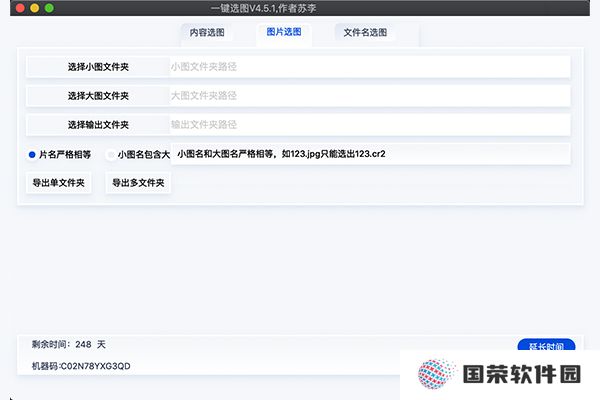The image size is (600, 400).
Task: Click the 导出多文件夹 button
Action: [138, 183]
